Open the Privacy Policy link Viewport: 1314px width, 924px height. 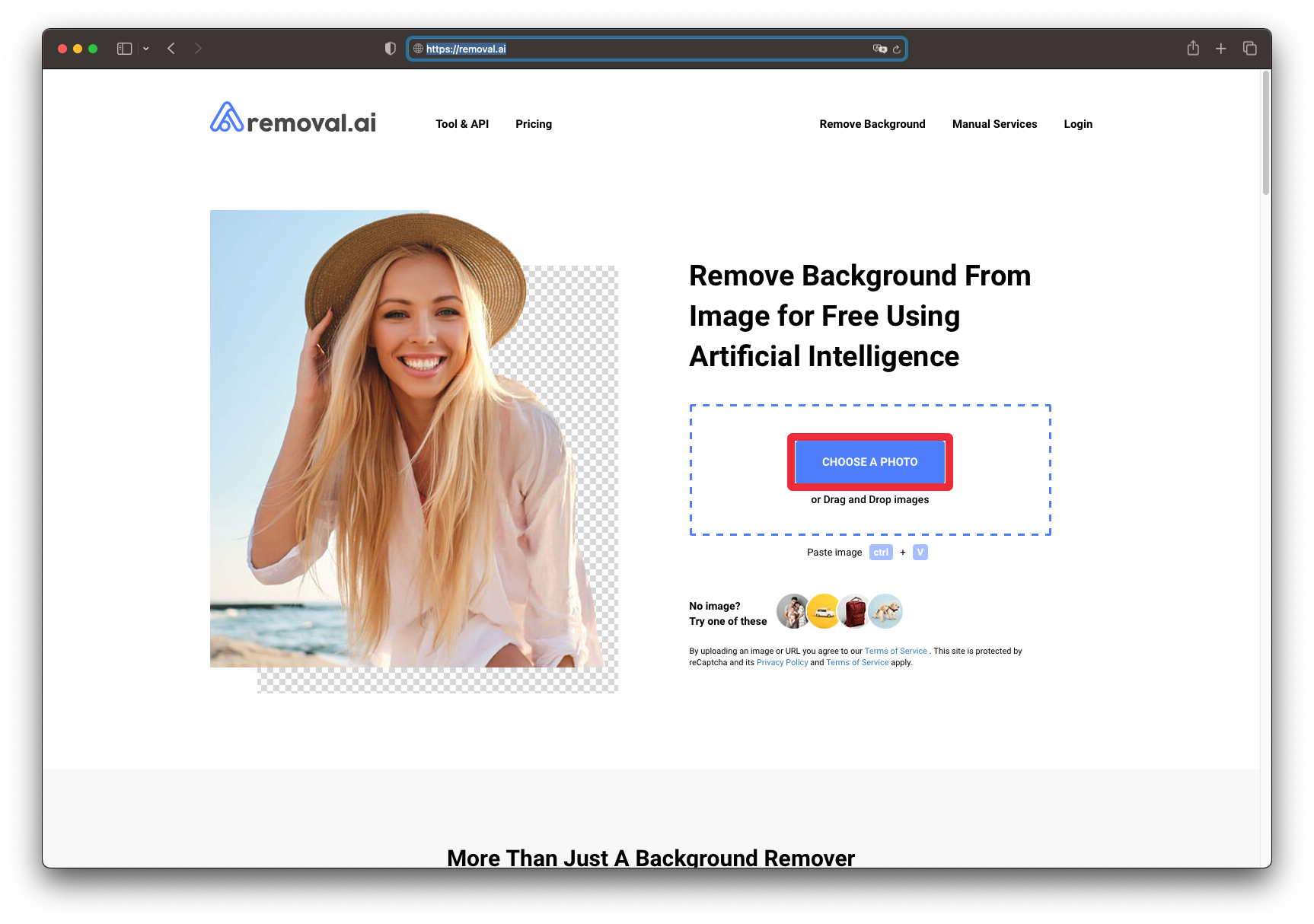pyautogui.click(x=782, y=662)
